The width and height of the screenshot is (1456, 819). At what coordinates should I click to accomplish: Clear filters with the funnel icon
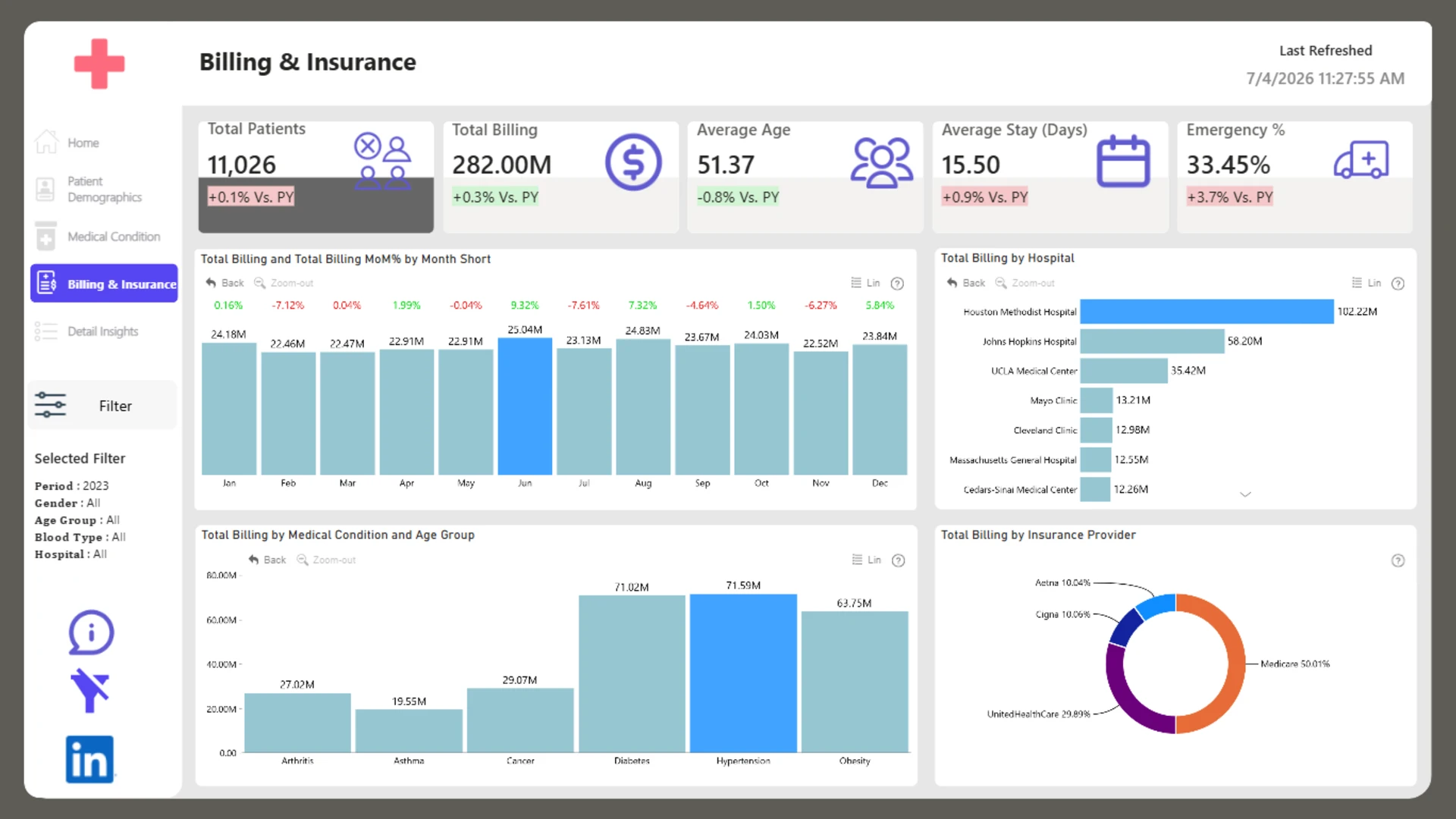pos(90,690)
